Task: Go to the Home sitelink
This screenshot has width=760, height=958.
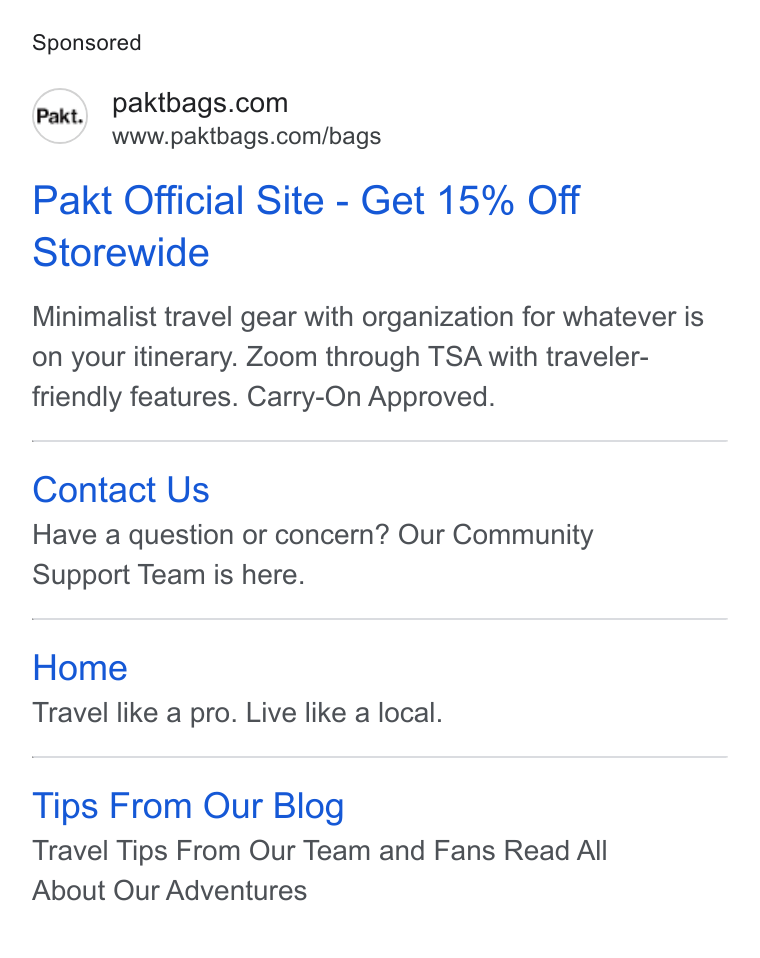Action: coord(80,668)
